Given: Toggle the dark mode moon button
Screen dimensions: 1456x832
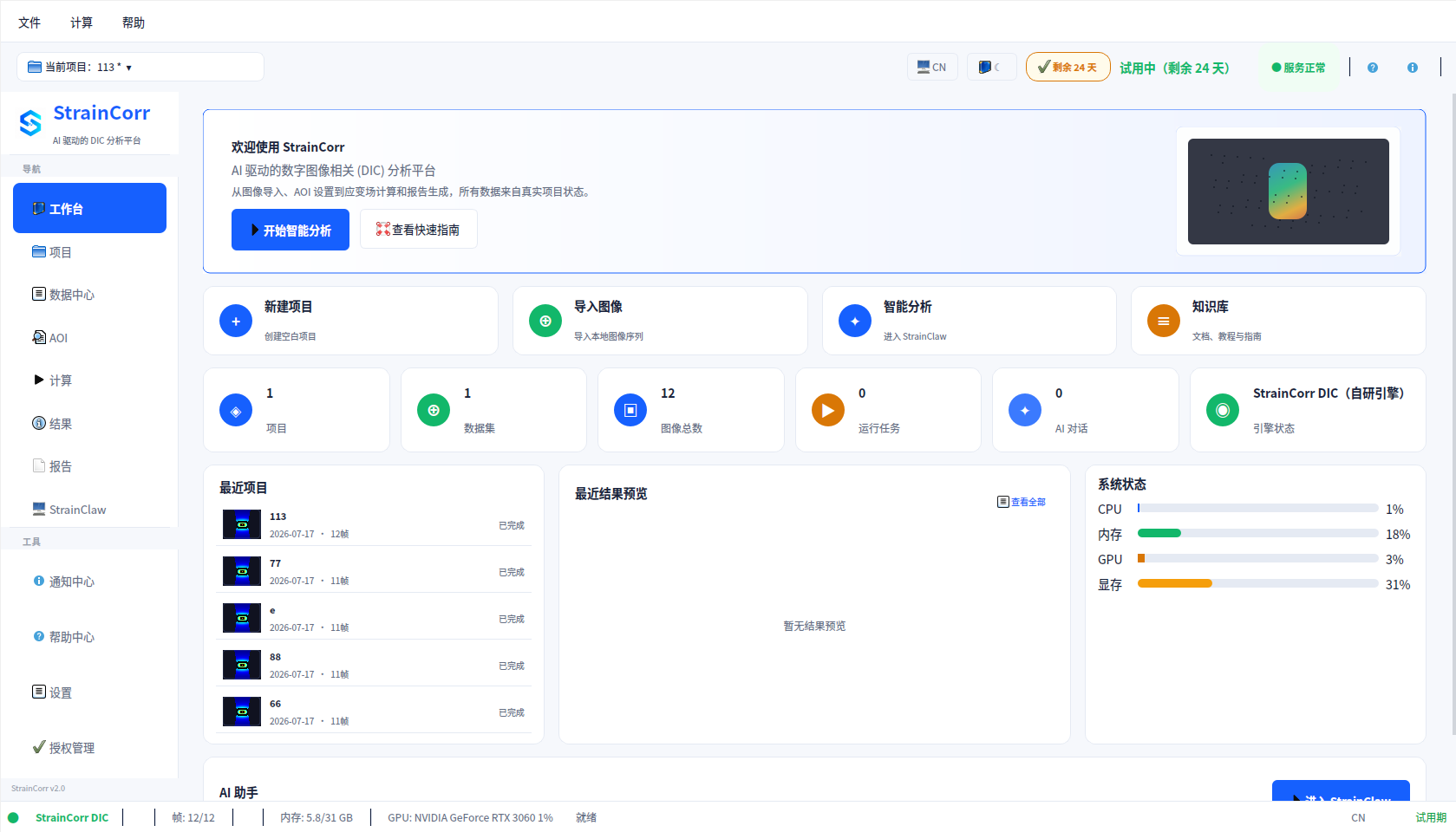Looking at the screenshot, I should pyautogui.click(x=991, y=67).
